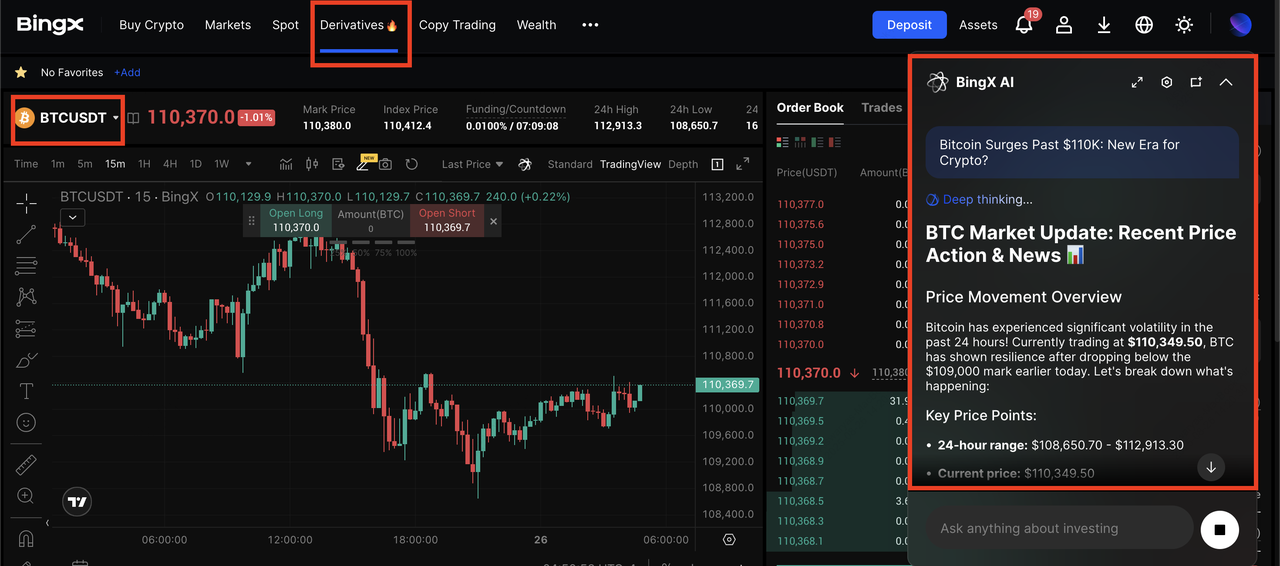Open the Buy Crypto menu
This screenshot has height=566, width=1280.
[x=151, y=25]
